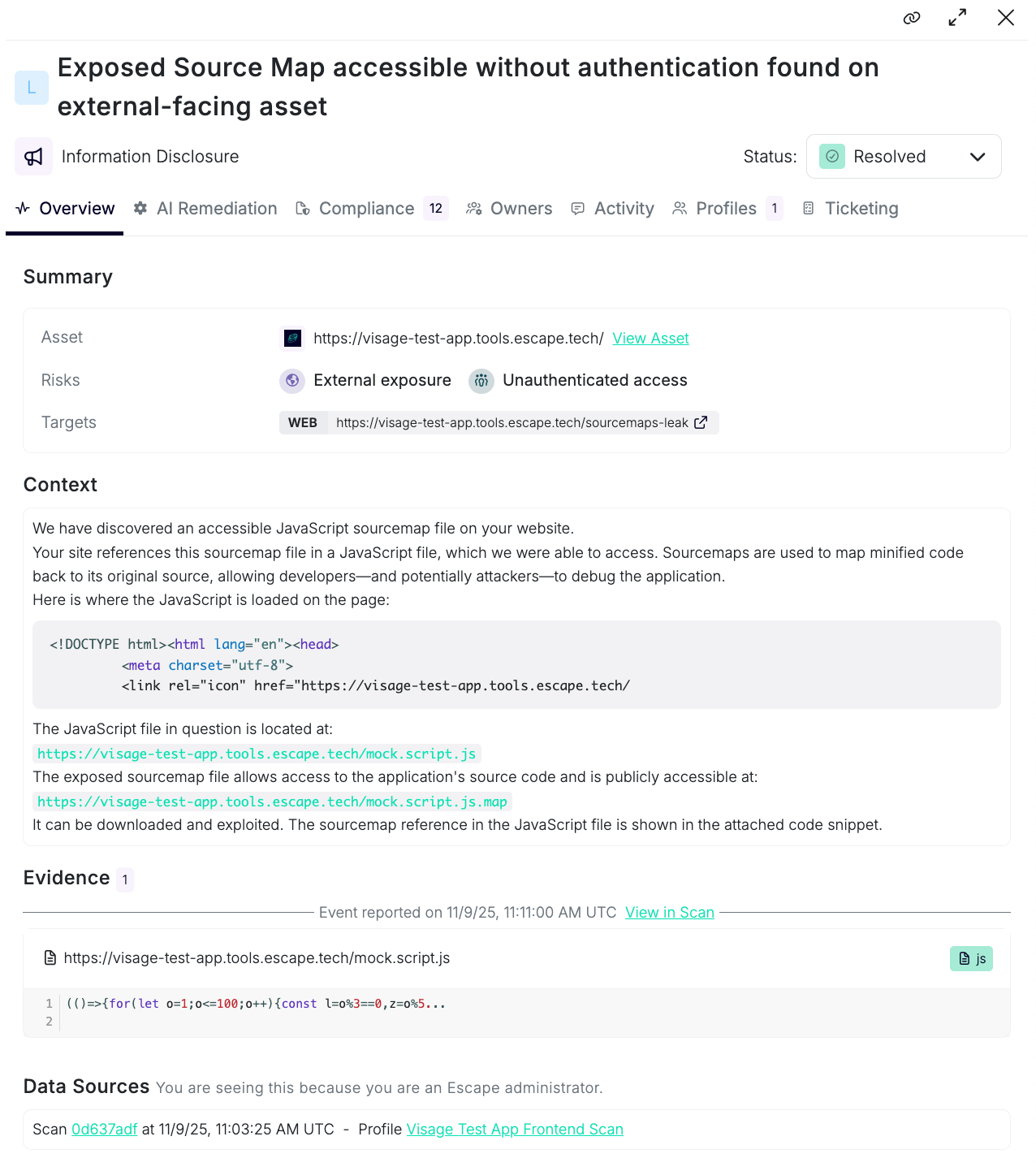Click the megaphone Information Disclosure icon
The width and height of the screenshot is (1036, 1171).
click(33, 157)
